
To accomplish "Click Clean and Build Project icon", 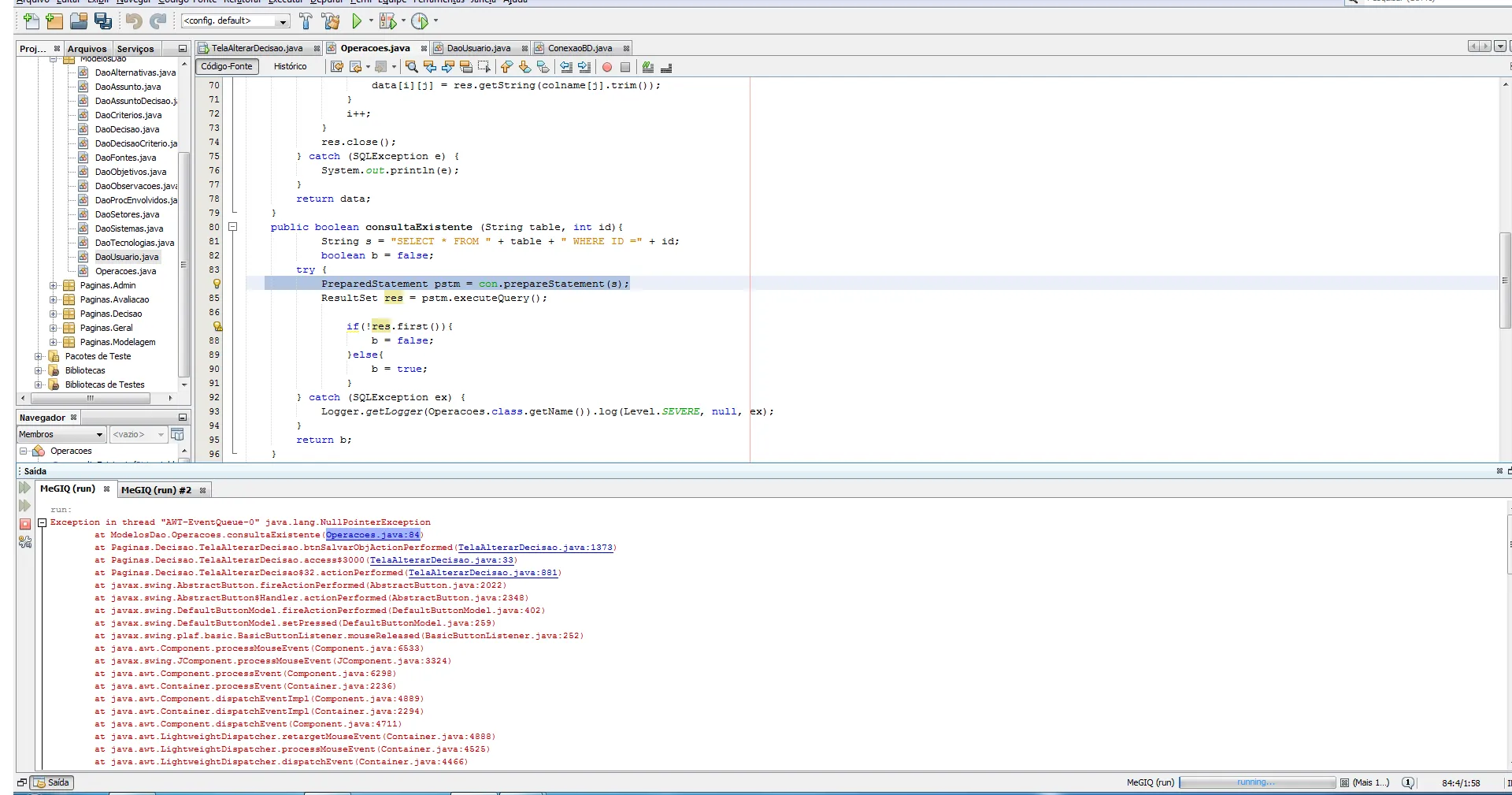I will [x=332, y=21].
